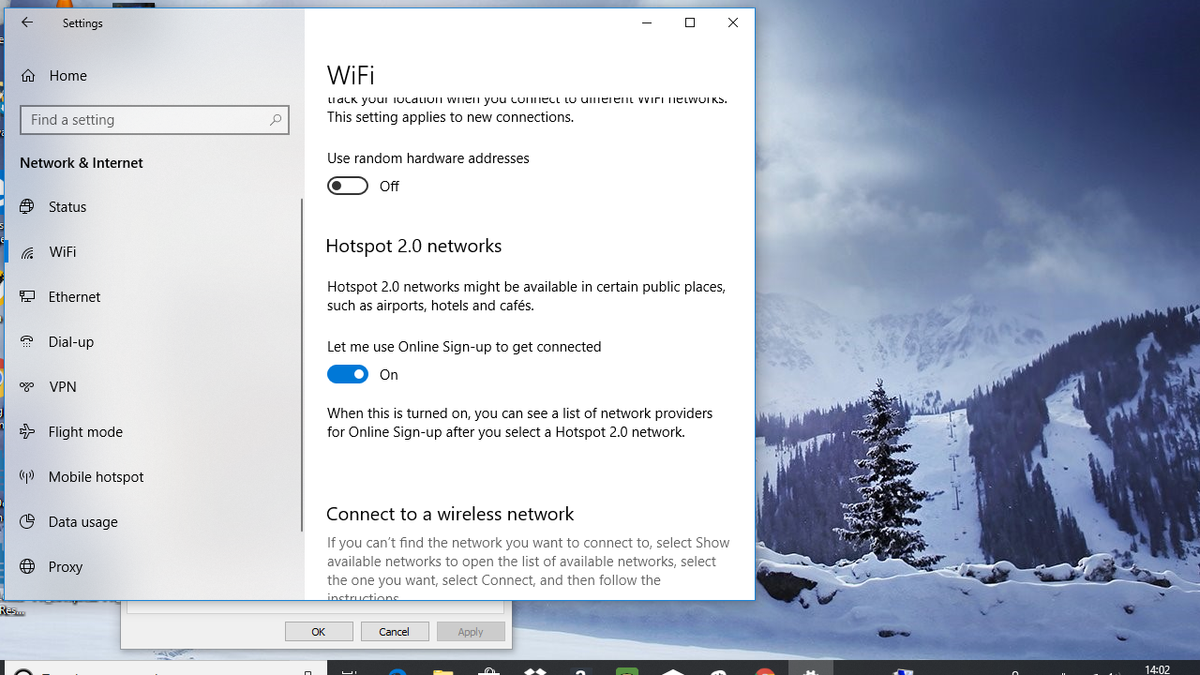Select the Dial-up phone icon
The width and height of the screenshot is (1200, 675).
[27, 342]
